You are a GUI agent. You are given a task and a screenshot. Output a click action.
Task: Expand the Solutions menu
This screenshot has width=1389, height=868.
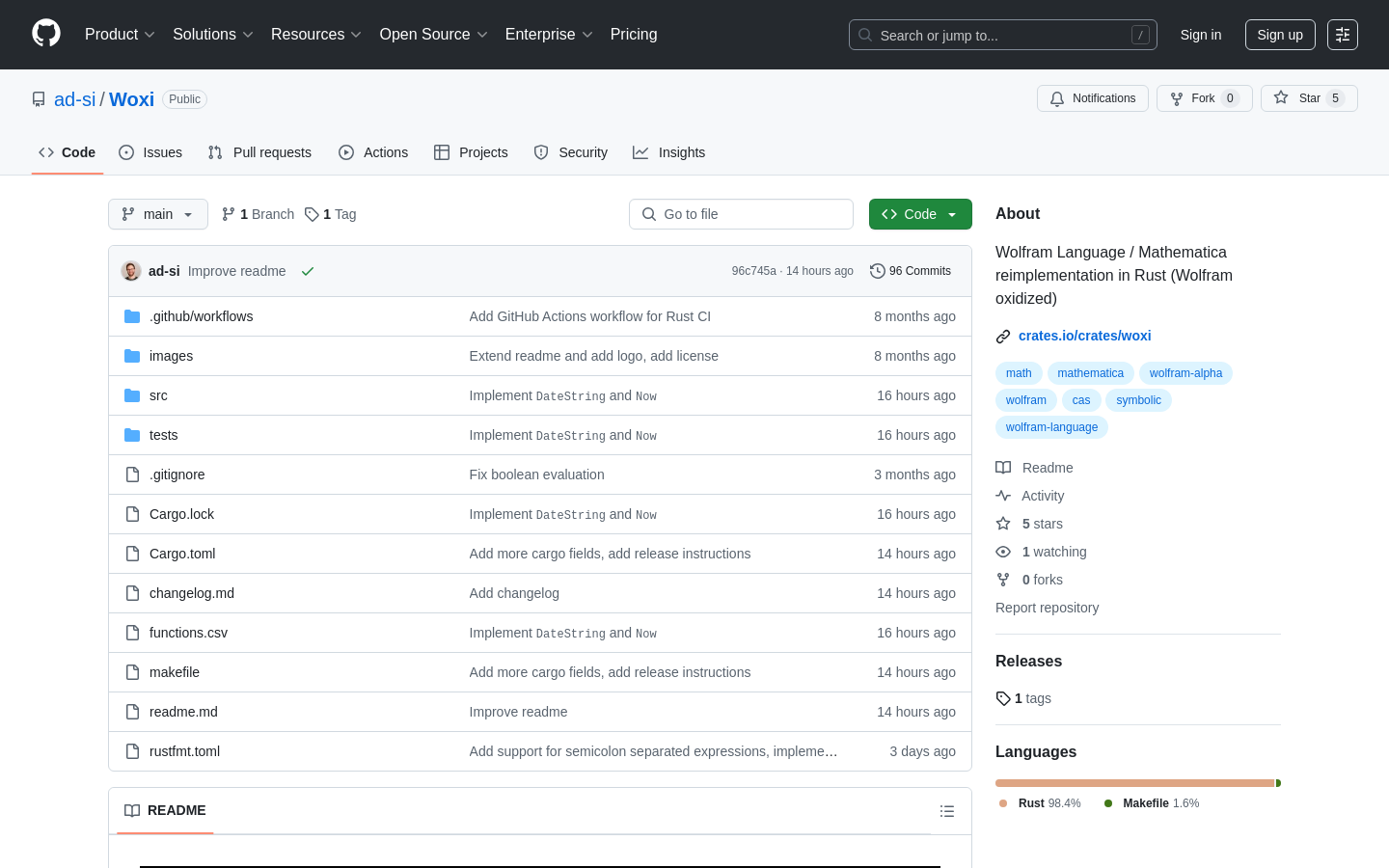(213, 35)
